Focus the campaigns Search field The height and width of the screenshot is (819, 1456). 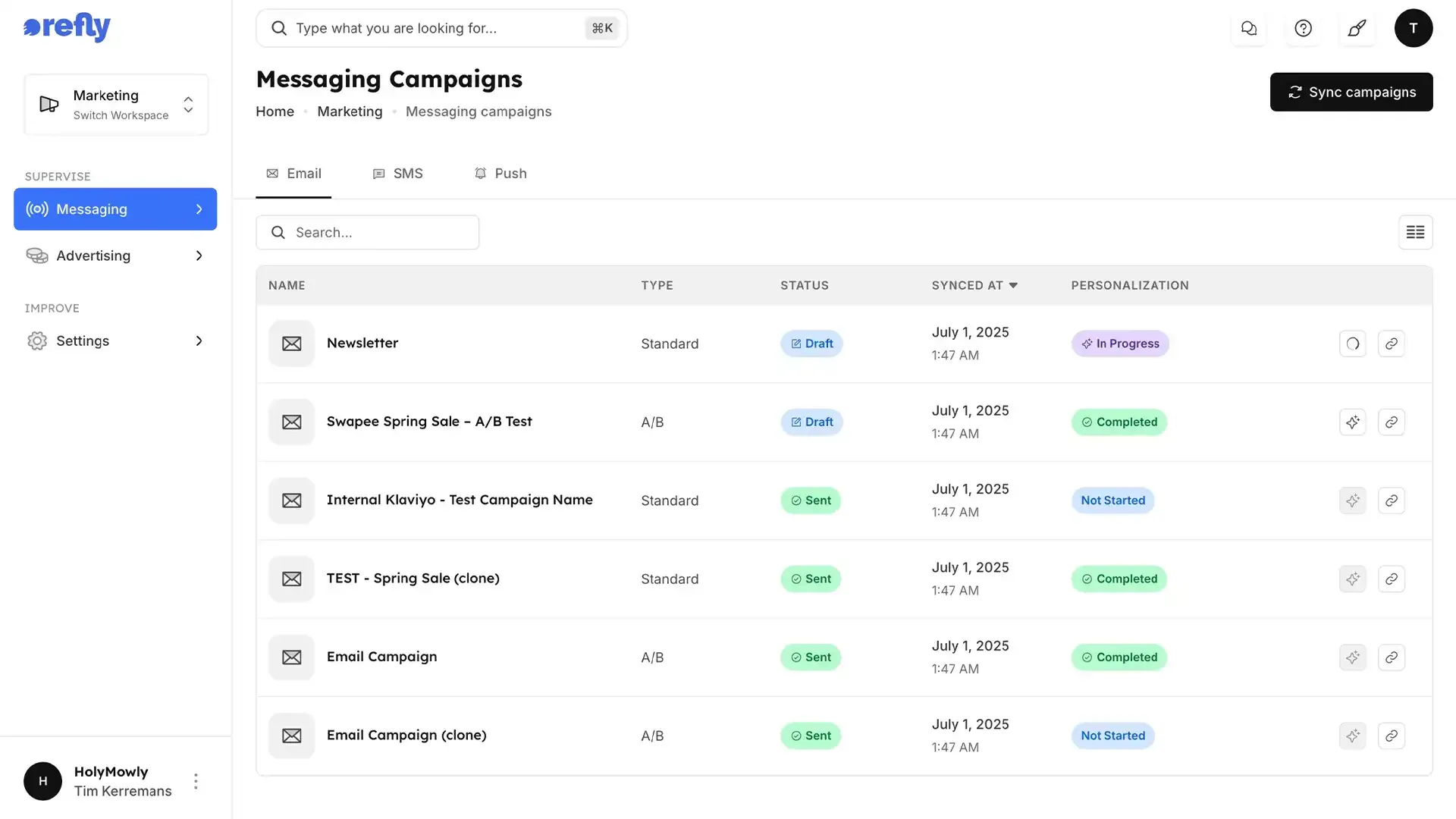coord(367,232)
